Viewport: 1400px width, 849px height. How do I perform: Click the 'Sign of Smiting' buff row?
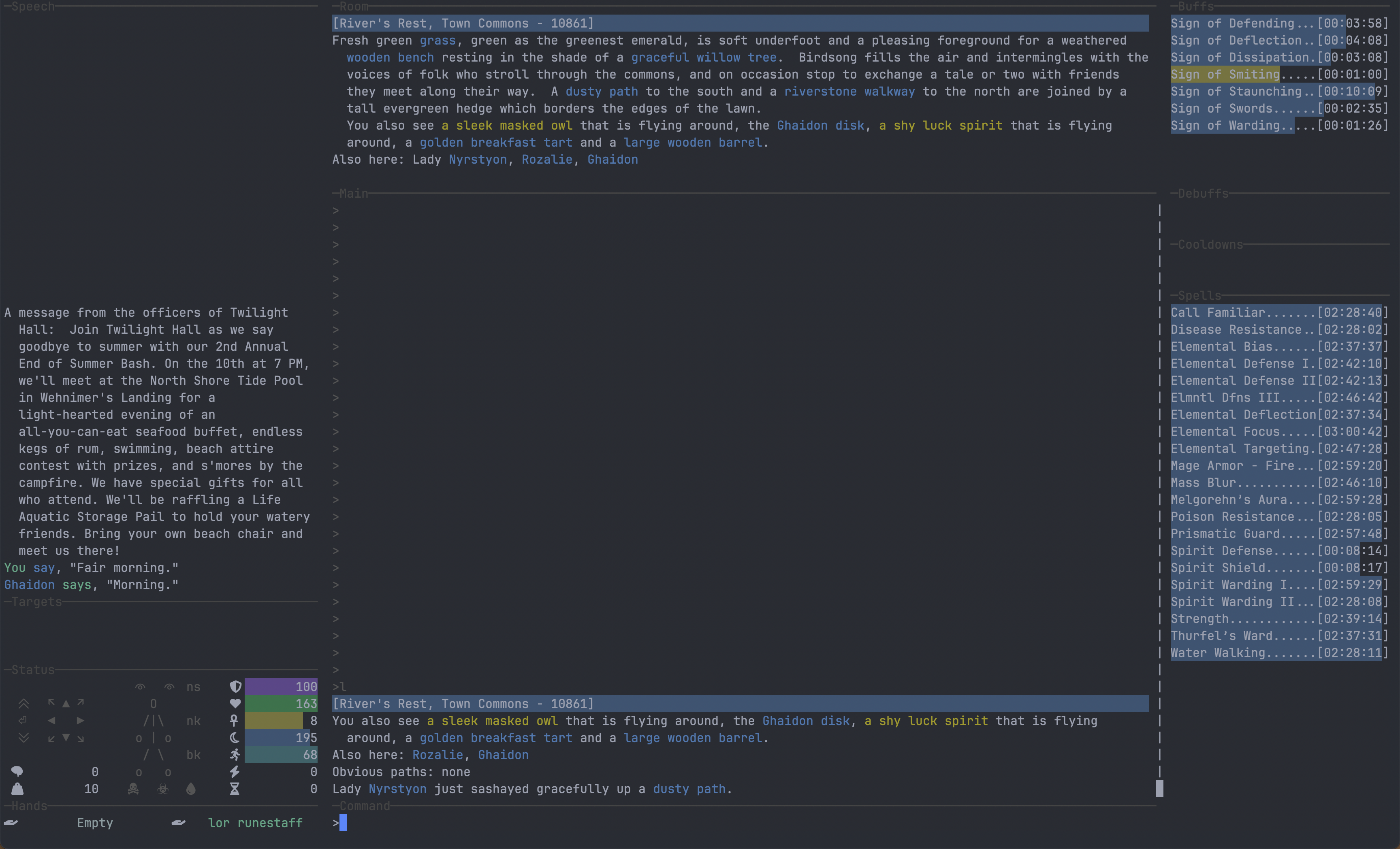click(x=1279, y=75)
